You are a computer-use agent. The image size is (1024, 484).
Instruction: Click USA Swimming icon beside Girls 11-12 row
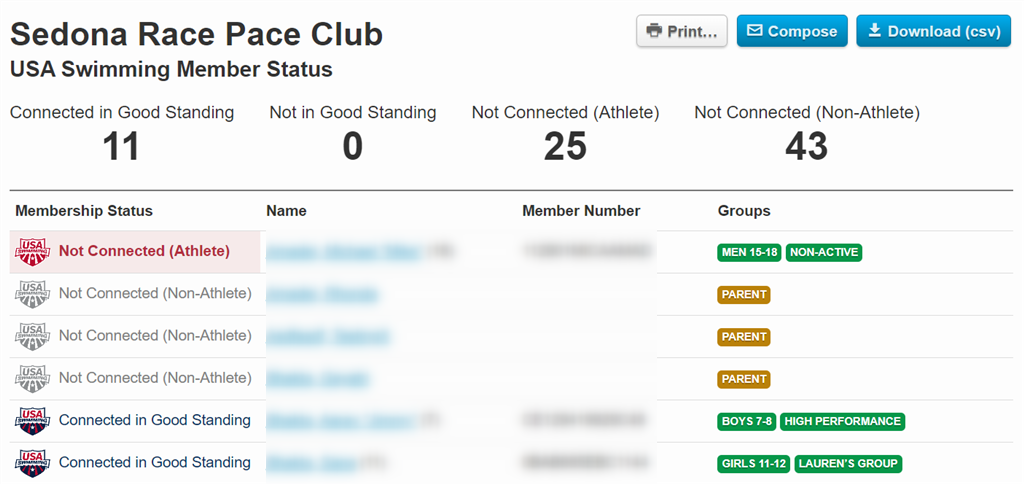pyautogui.click(x=32, y=463)
